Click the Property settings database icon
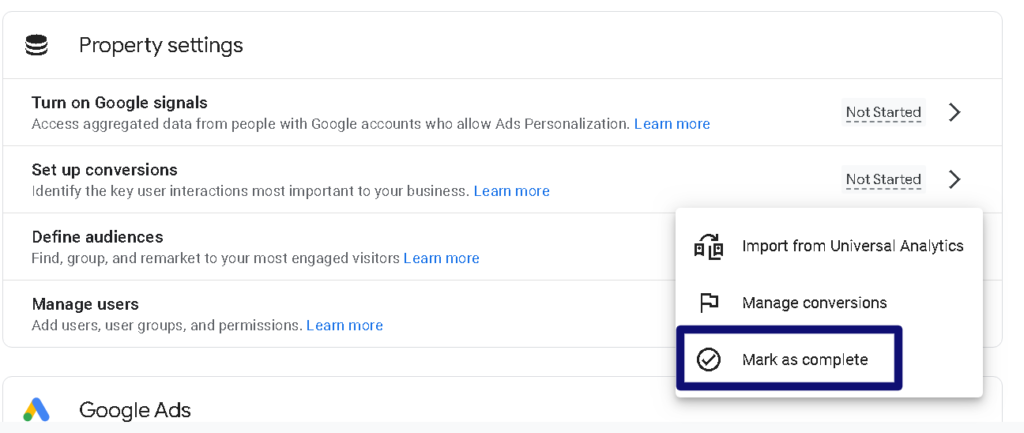 click(x=36, y=45)
